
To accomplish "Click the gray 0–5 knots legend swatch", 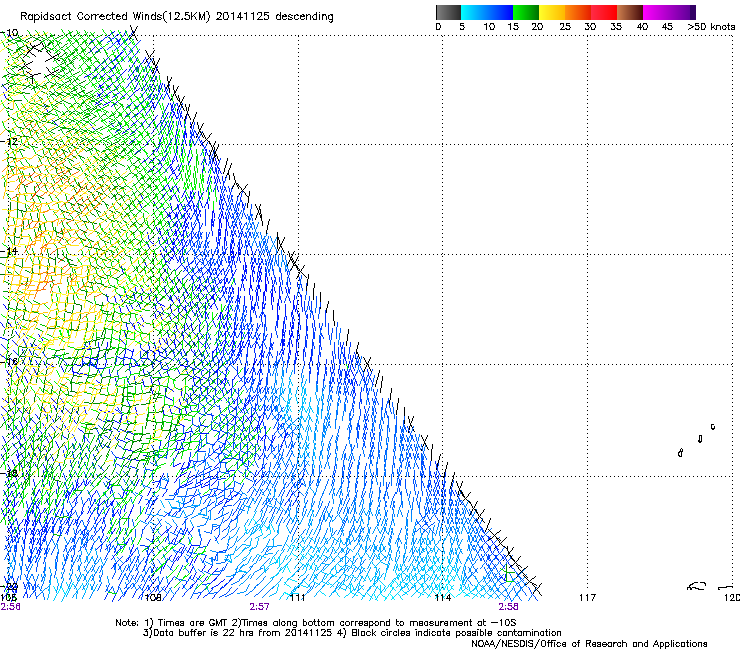I will coord(448,12).
